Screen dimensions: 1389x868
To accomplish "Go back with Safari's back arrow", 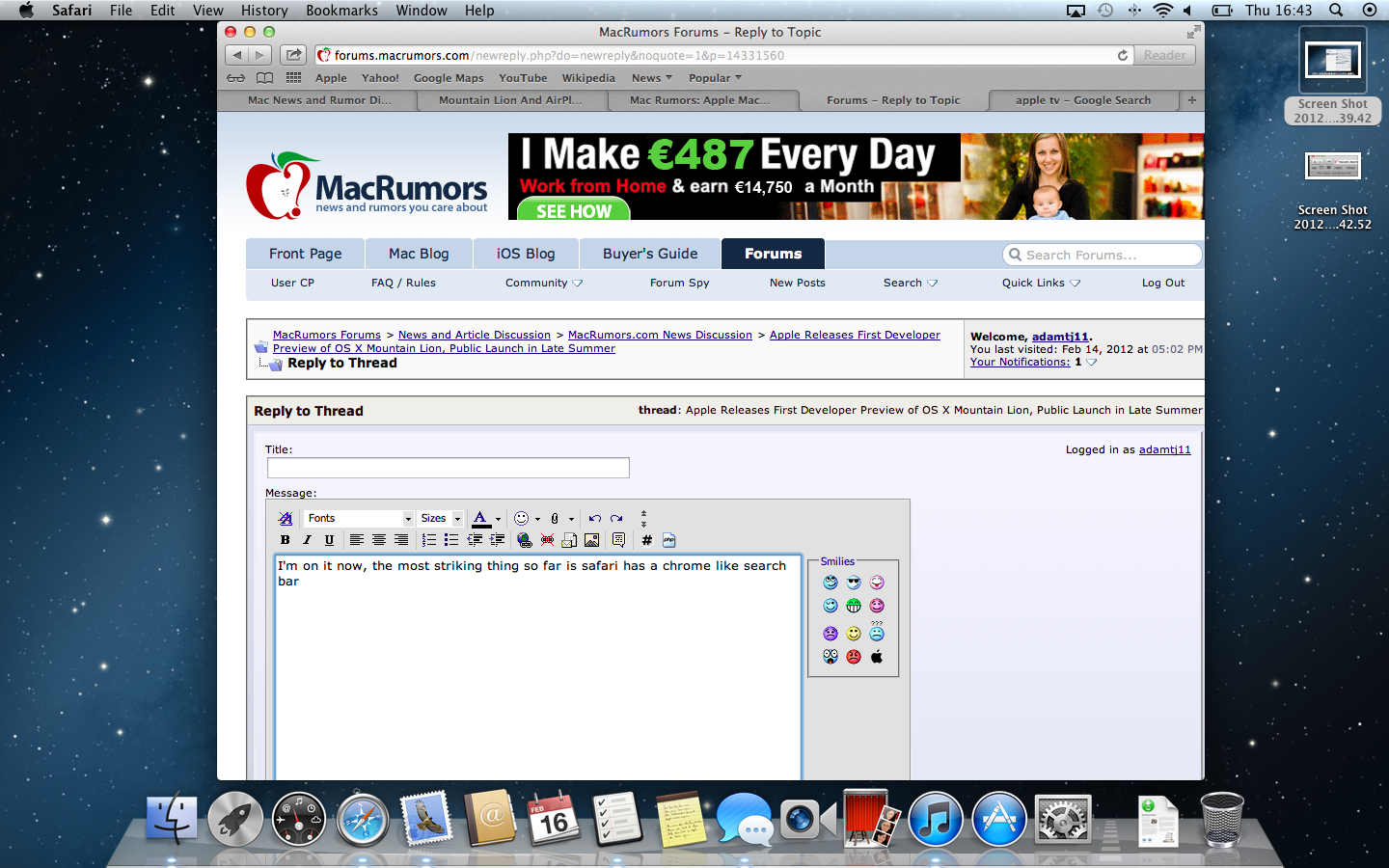I will [237, 55].
